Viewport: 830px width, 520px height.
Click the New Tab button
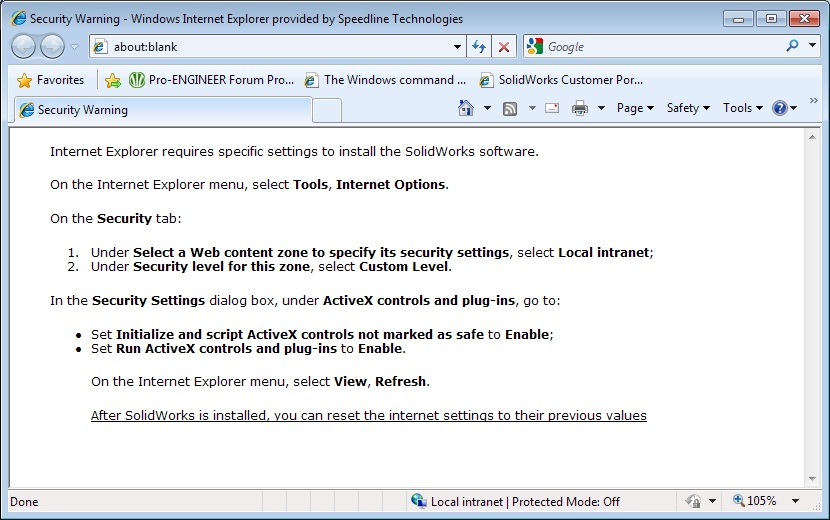point(327,111)
